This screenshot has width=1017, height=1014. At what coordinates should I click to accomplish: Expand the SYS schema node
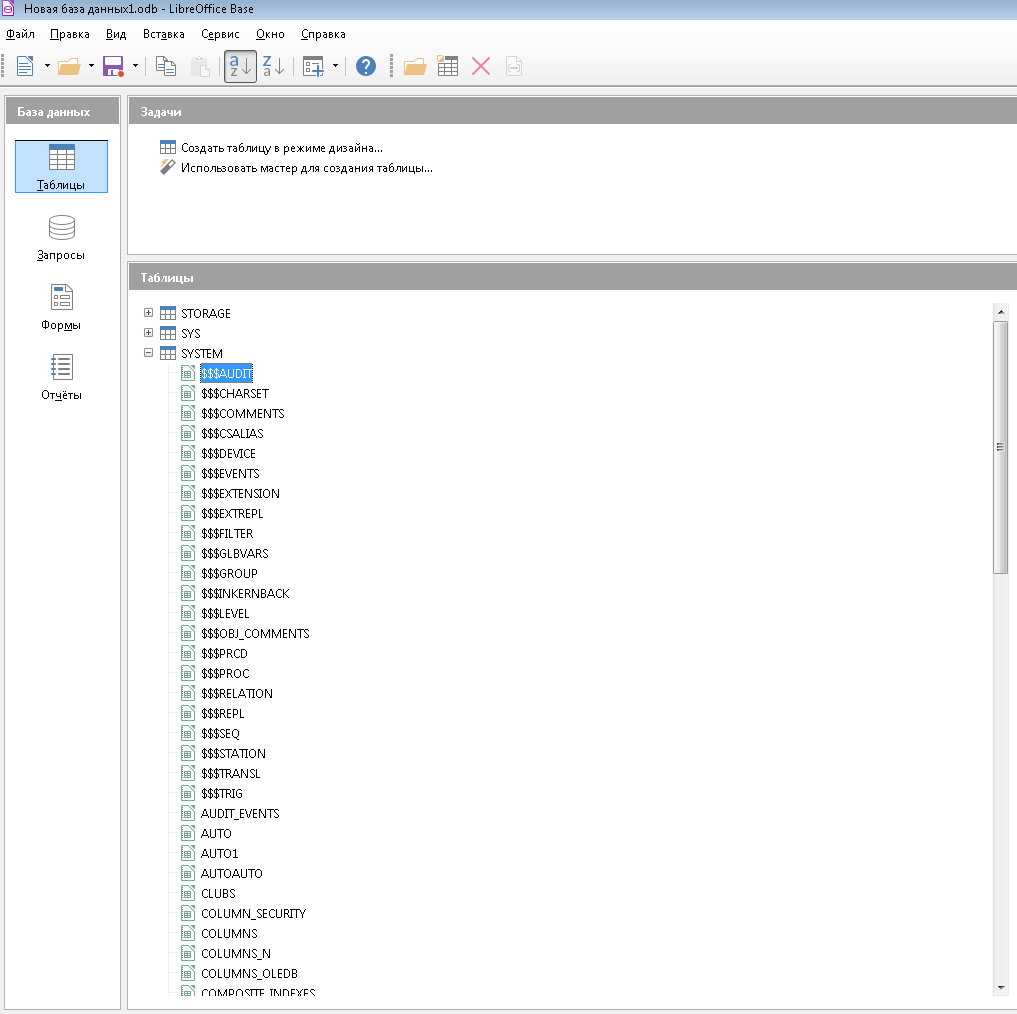[149, 333]
